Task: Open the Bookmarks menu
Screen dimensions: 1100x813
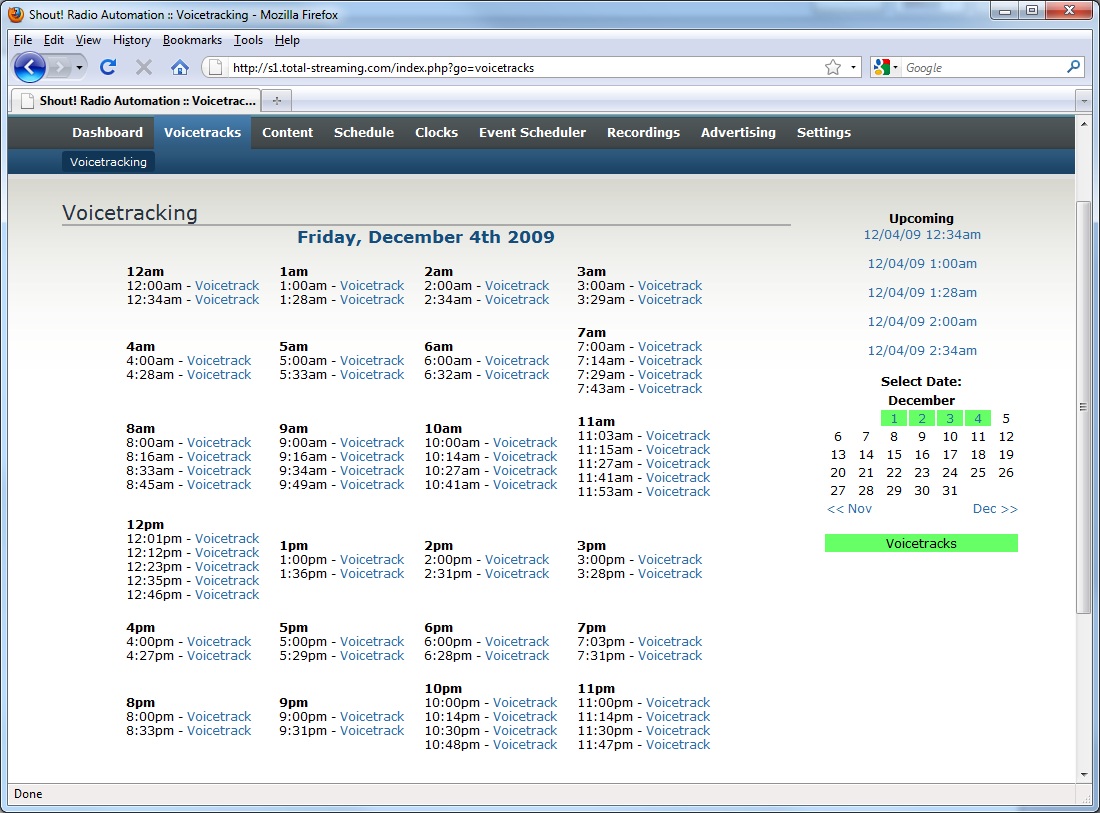Action: [x=192, y=40]
